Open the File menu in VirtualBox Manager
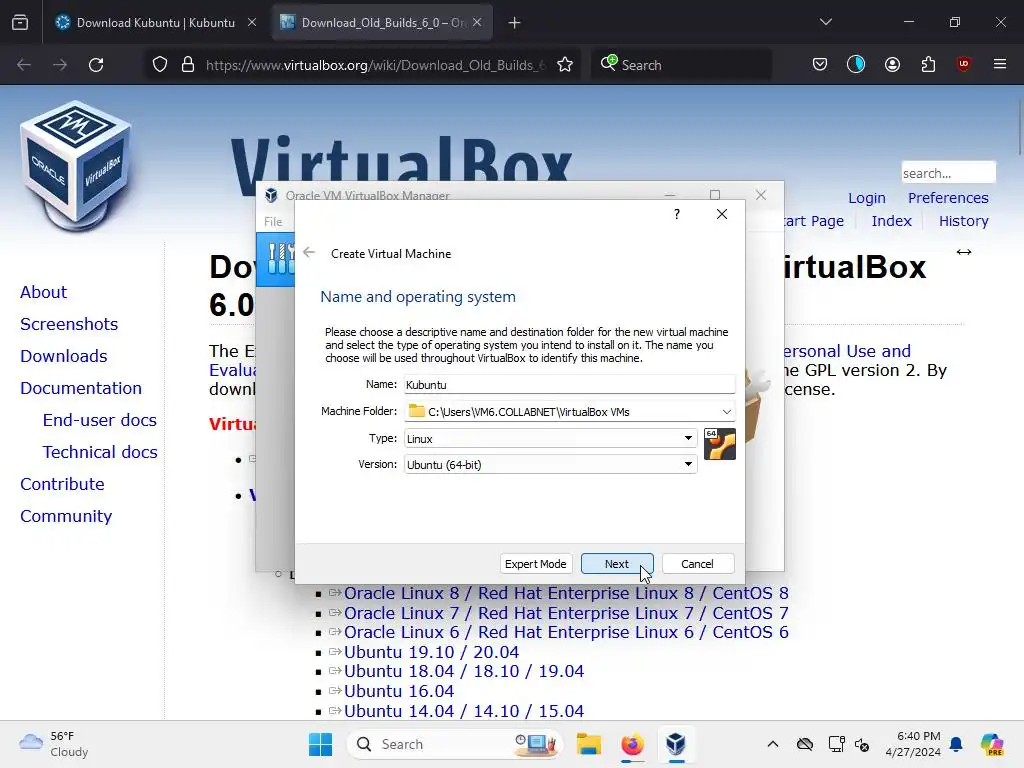The height and width of the screenshot is (768, 1024). click(x=273, y=221)
